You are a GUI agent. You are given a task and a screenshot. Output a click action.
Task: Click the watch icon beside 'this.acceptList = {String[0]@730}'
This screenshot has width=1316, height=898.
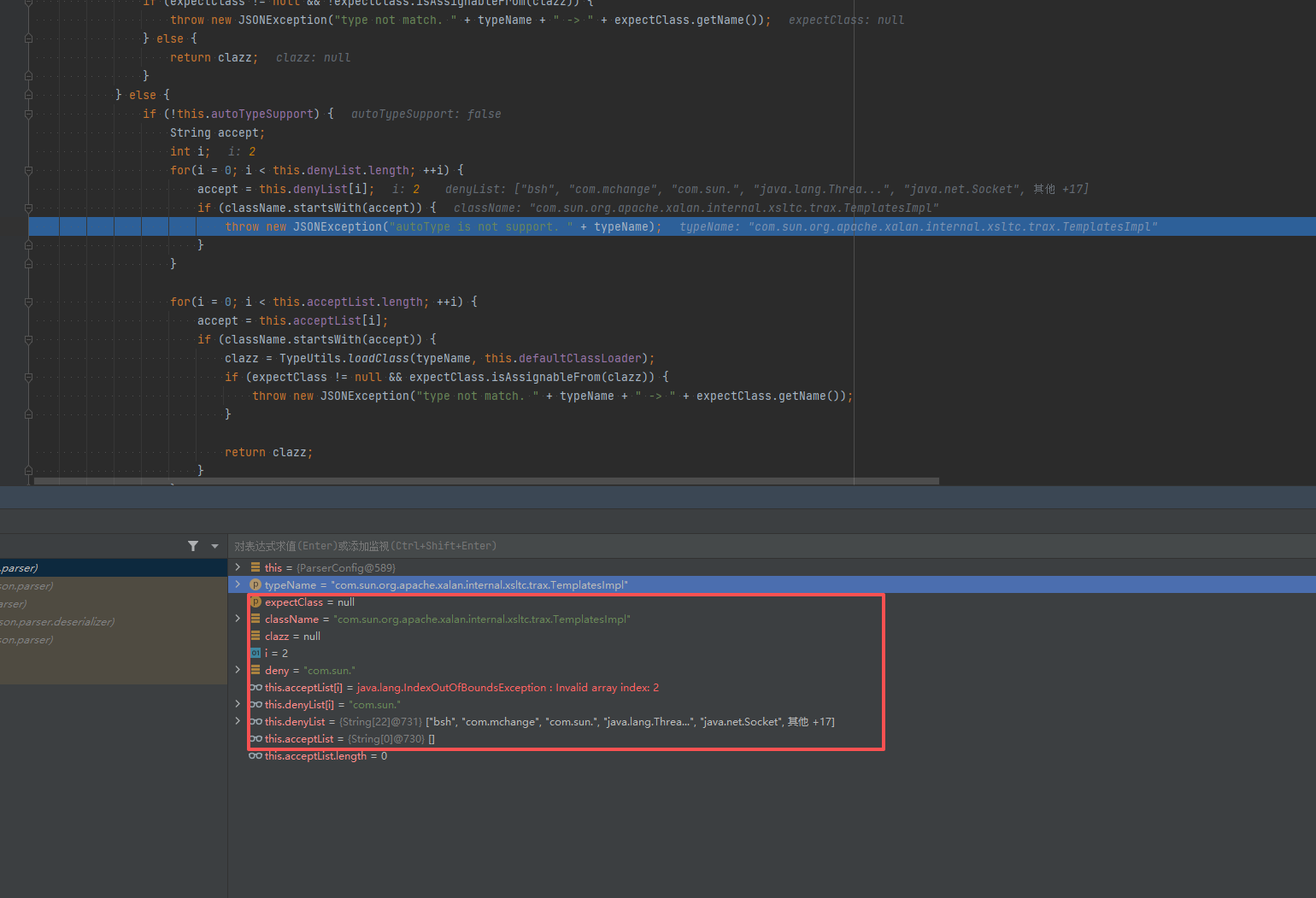pyautogui.click(x=256, y=738)
